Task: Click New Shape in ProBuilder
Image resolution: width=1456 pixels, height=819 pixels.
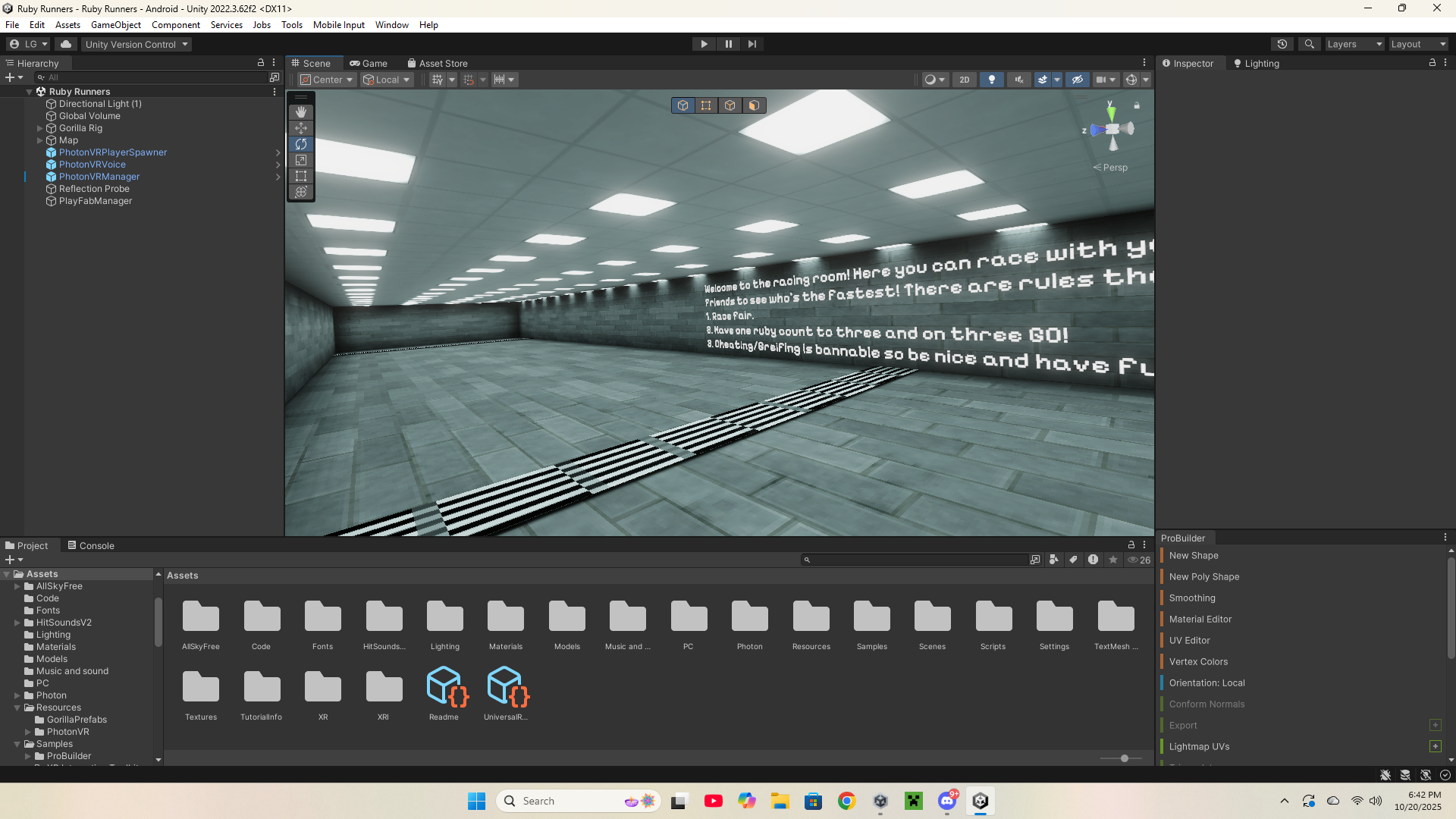Action: (x=1194, y=556)
